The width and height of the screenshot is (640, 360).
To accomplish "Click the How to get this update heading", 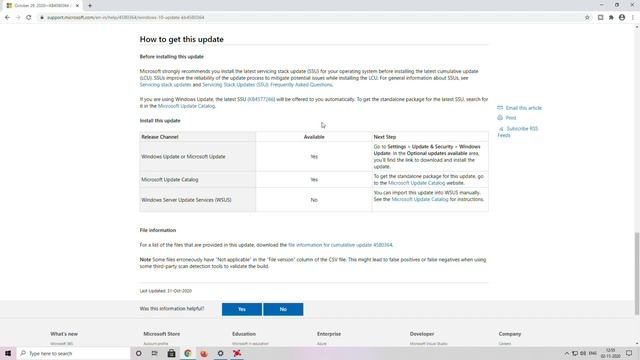I will [182, 39].
